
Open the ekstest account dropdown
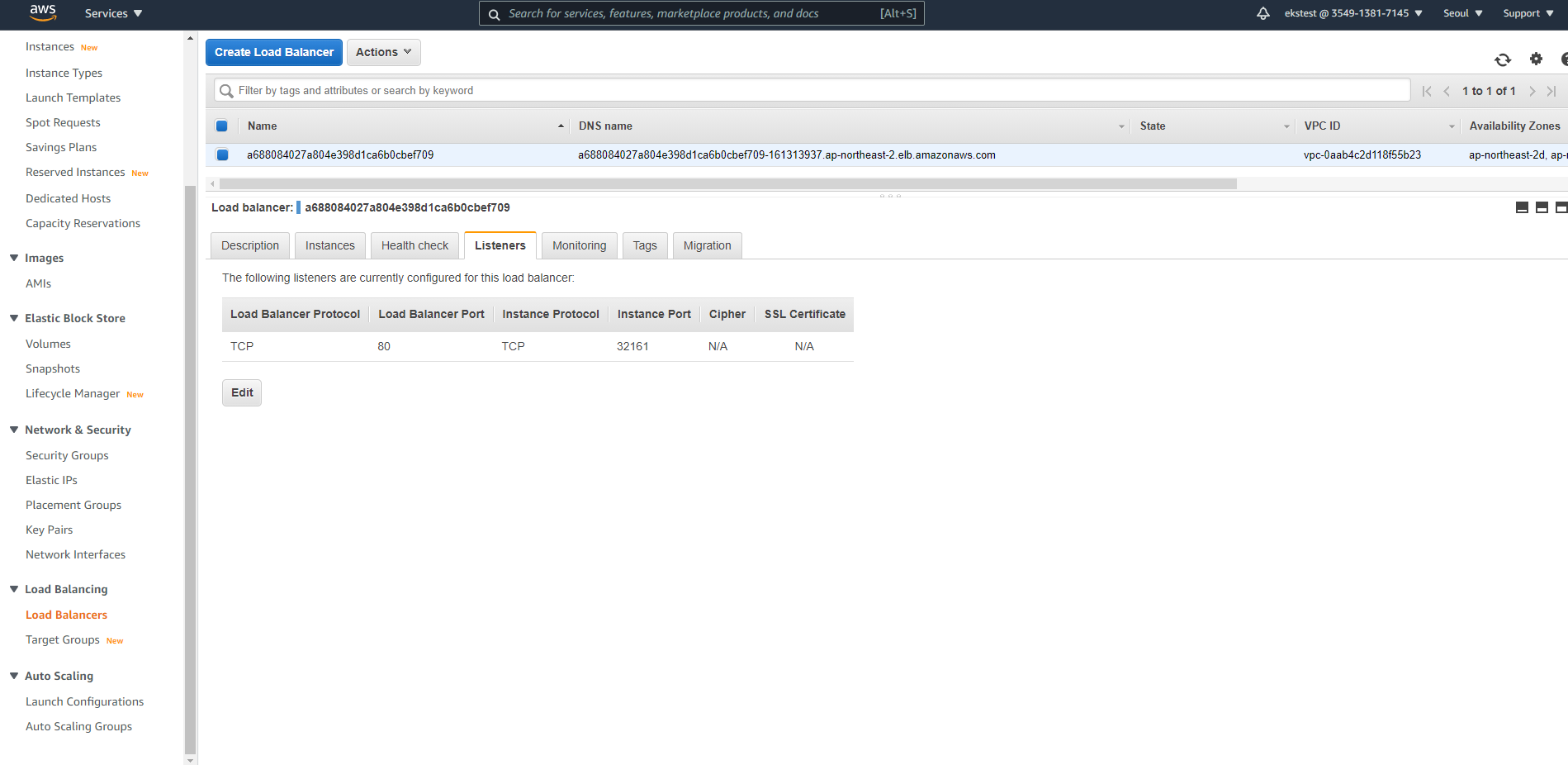[x=1353, y=13]
